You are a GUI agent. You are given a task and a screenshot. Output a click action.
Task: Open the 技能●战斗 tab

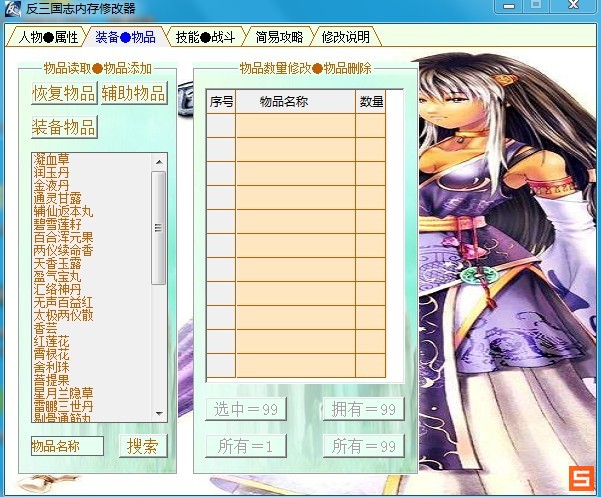pos(204,38)
